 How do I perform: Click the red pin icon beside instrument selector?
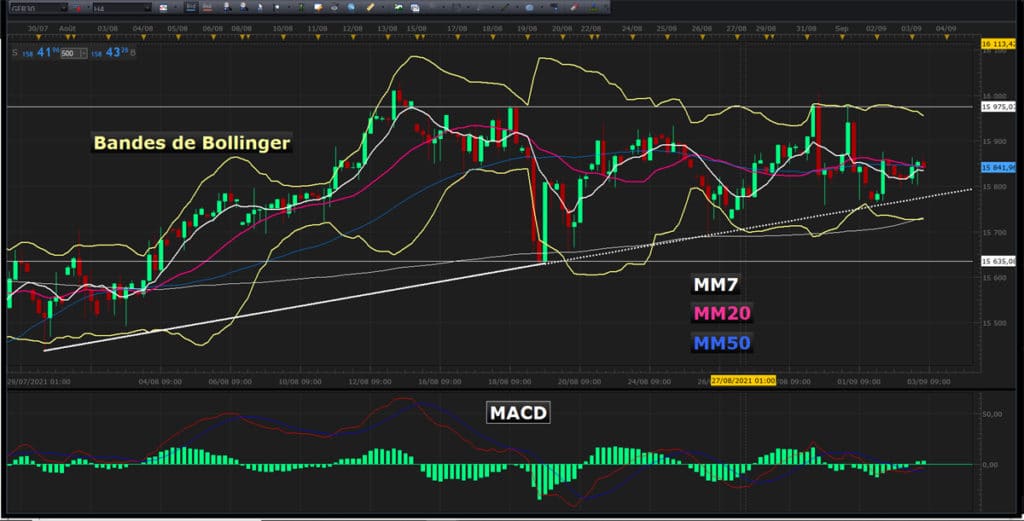[78, 8]
